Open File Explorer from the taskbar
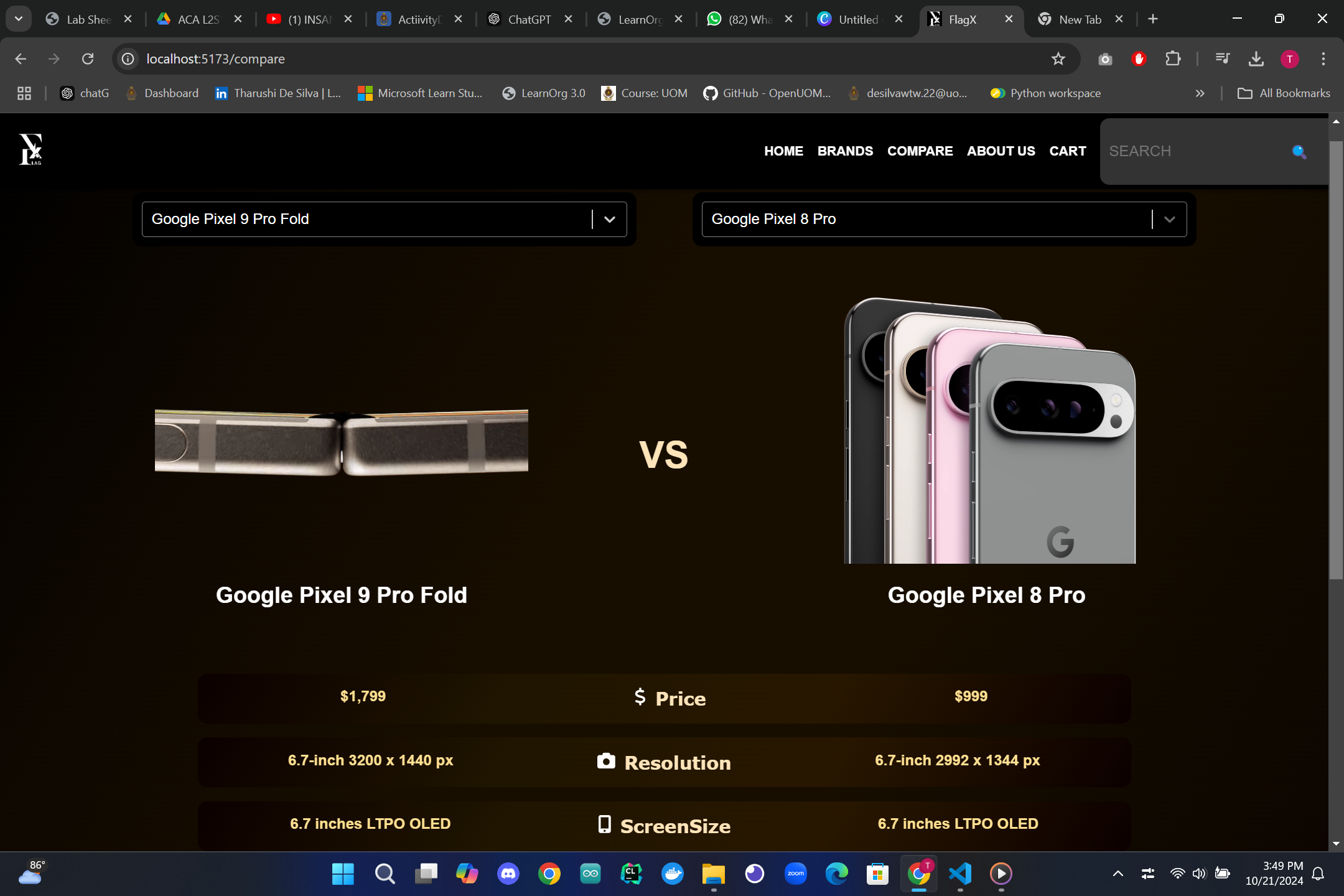This screenshot has width=1344, height=896. point(713,874)
